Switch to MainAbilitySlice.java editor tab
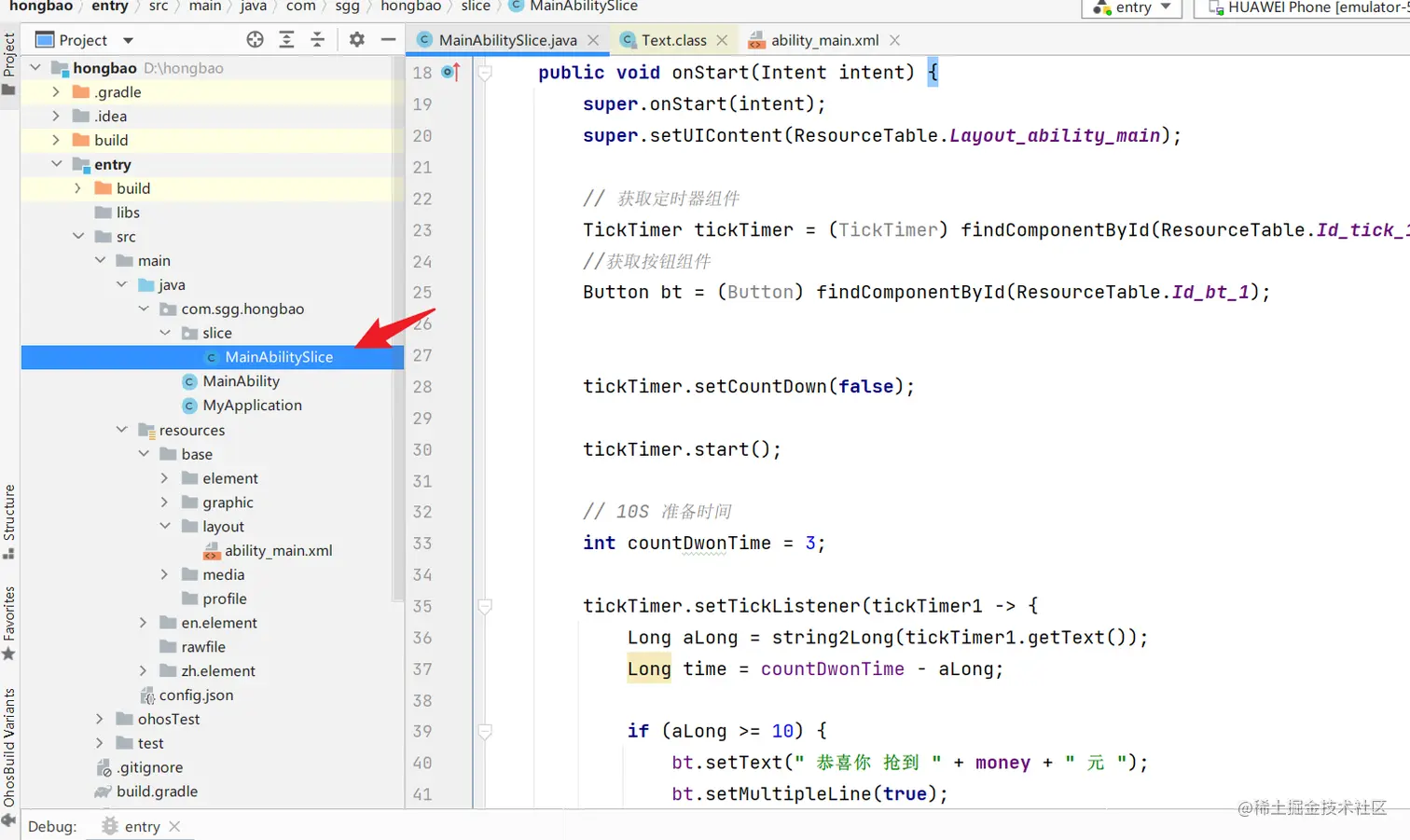The width and height of the screenshot is (1410, 840). coord(507,40)
